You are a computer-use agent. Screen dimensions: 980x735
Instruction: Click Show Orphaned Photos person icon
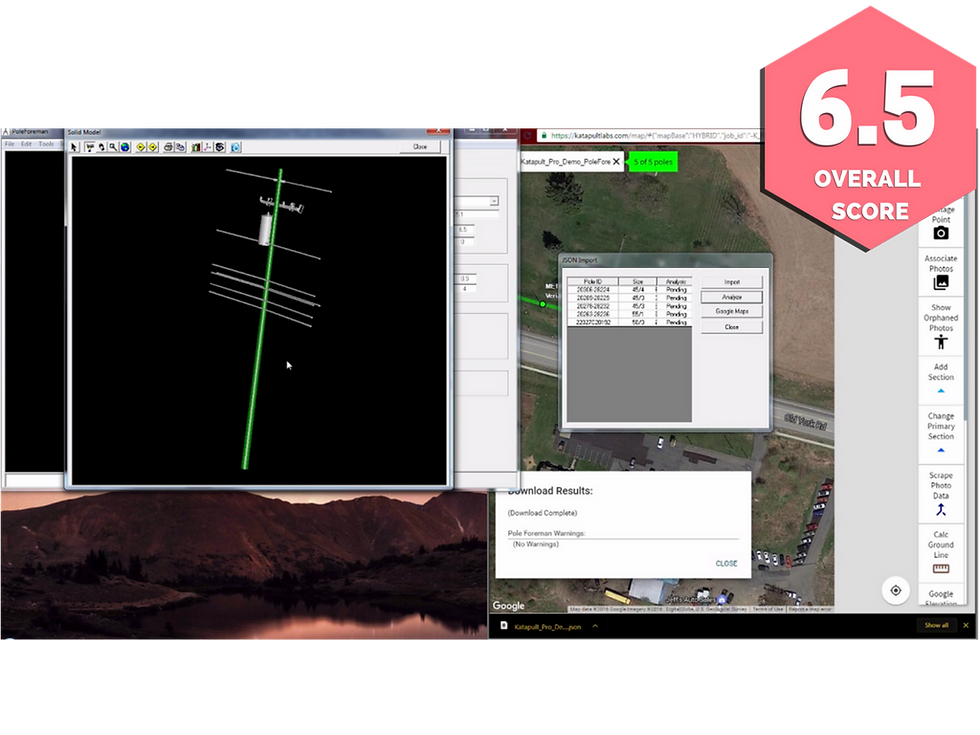[x=941, y=342]
